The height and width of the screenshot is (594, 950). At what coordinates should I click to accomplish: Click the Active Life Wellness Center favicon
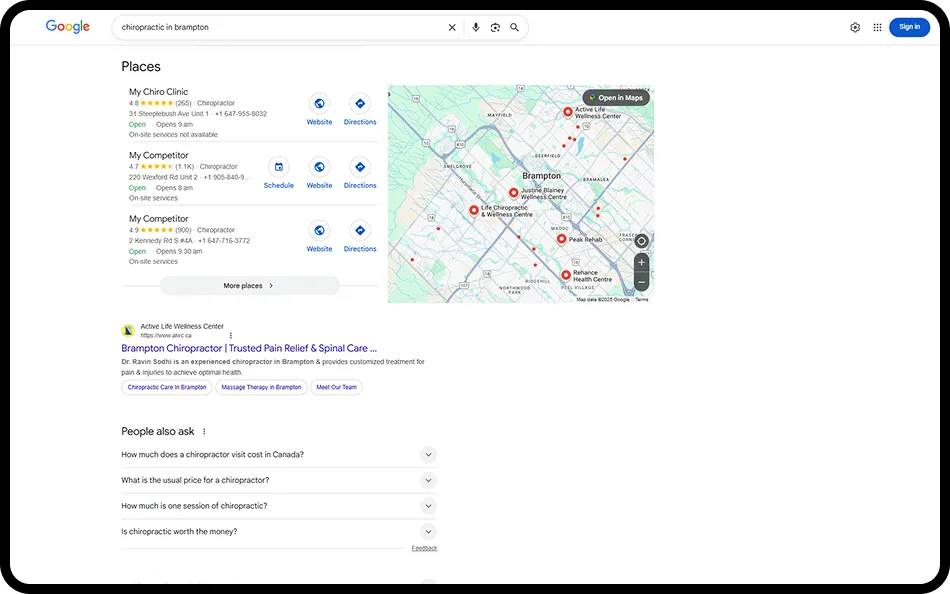(128, 330)
